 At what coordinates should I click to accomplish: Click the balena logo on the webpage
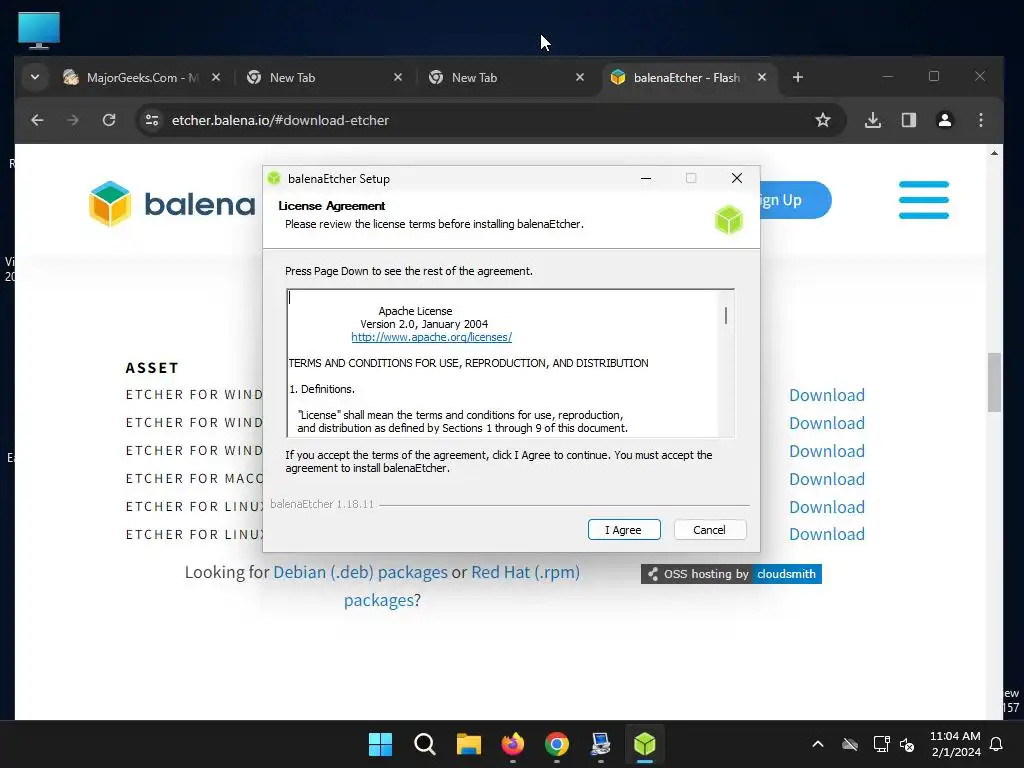tap(172, 204)
